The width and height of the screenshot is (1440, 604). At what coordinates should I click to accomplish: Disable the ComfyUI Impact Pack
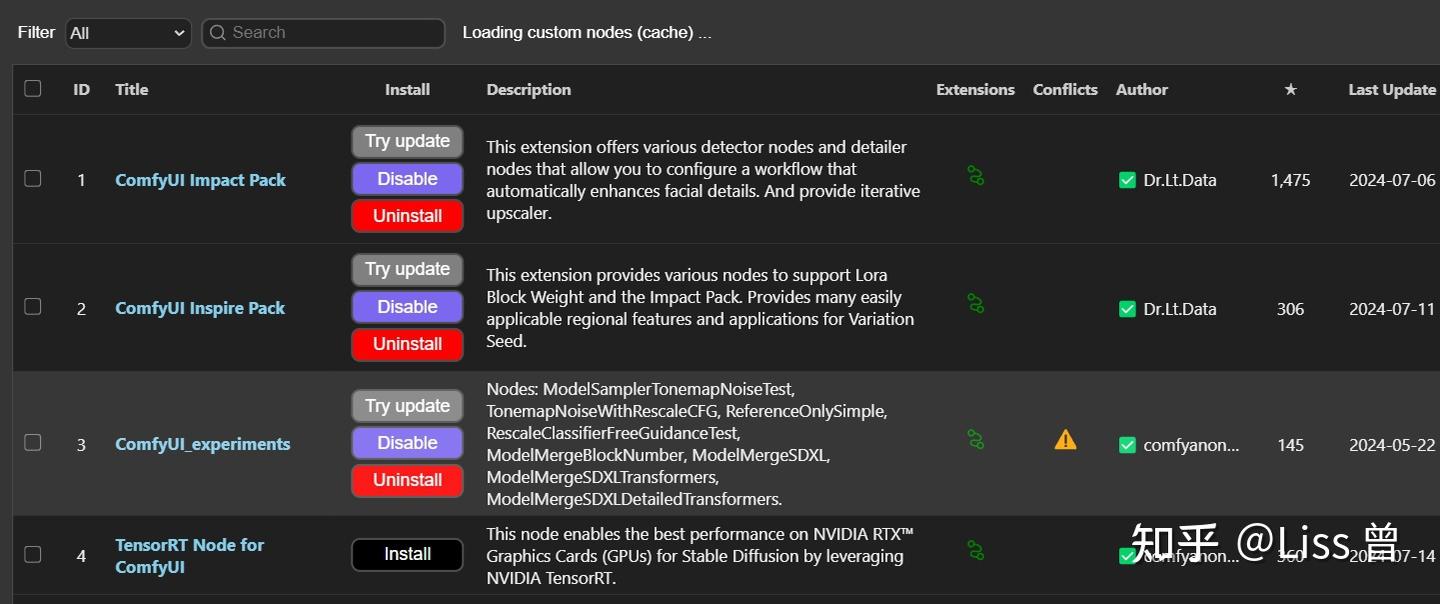[407, 179]
